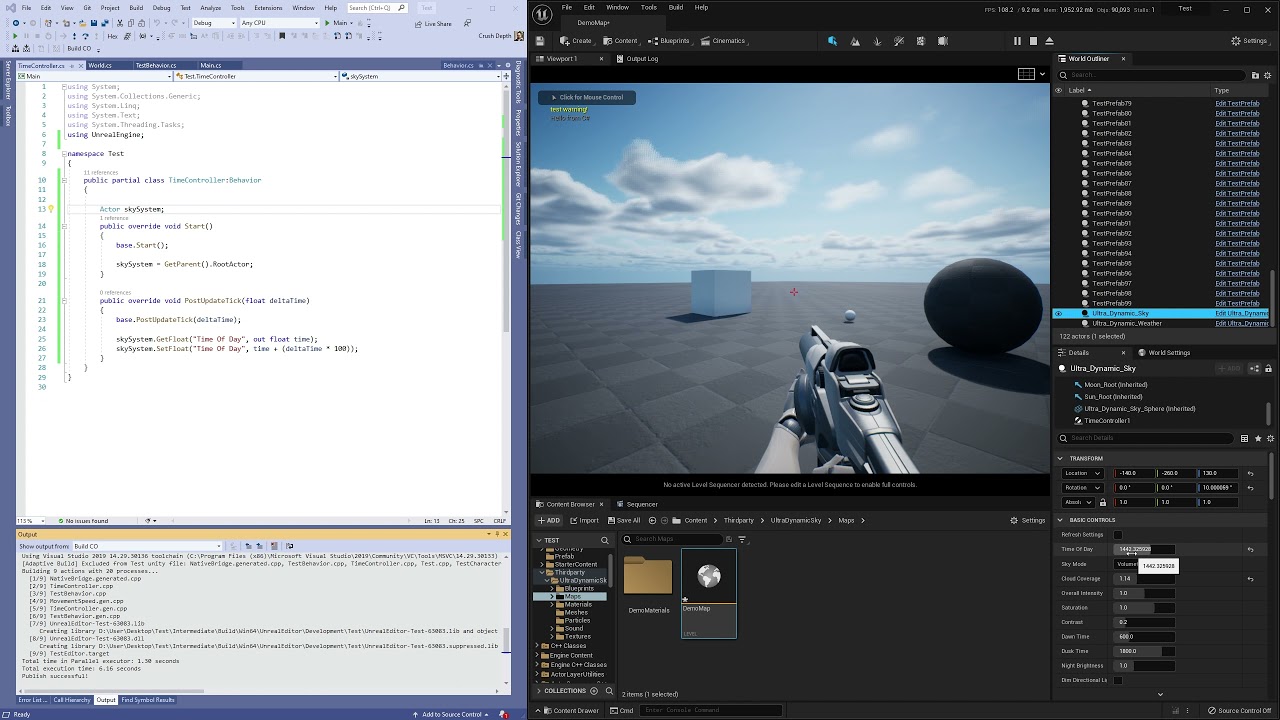
Task: Enable the Refresh Settings checkbox
Action: coord(1118,535)
